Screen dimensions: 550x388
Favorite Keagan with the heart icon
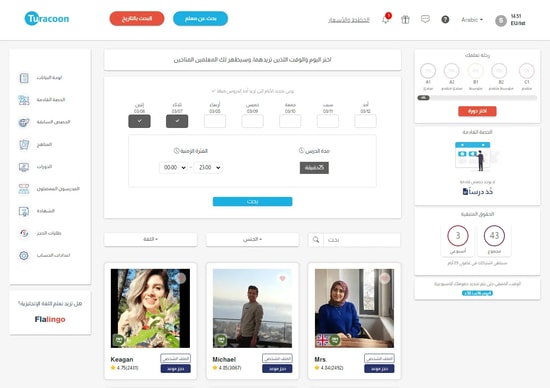pyautogui.click(x=181, y=278)
